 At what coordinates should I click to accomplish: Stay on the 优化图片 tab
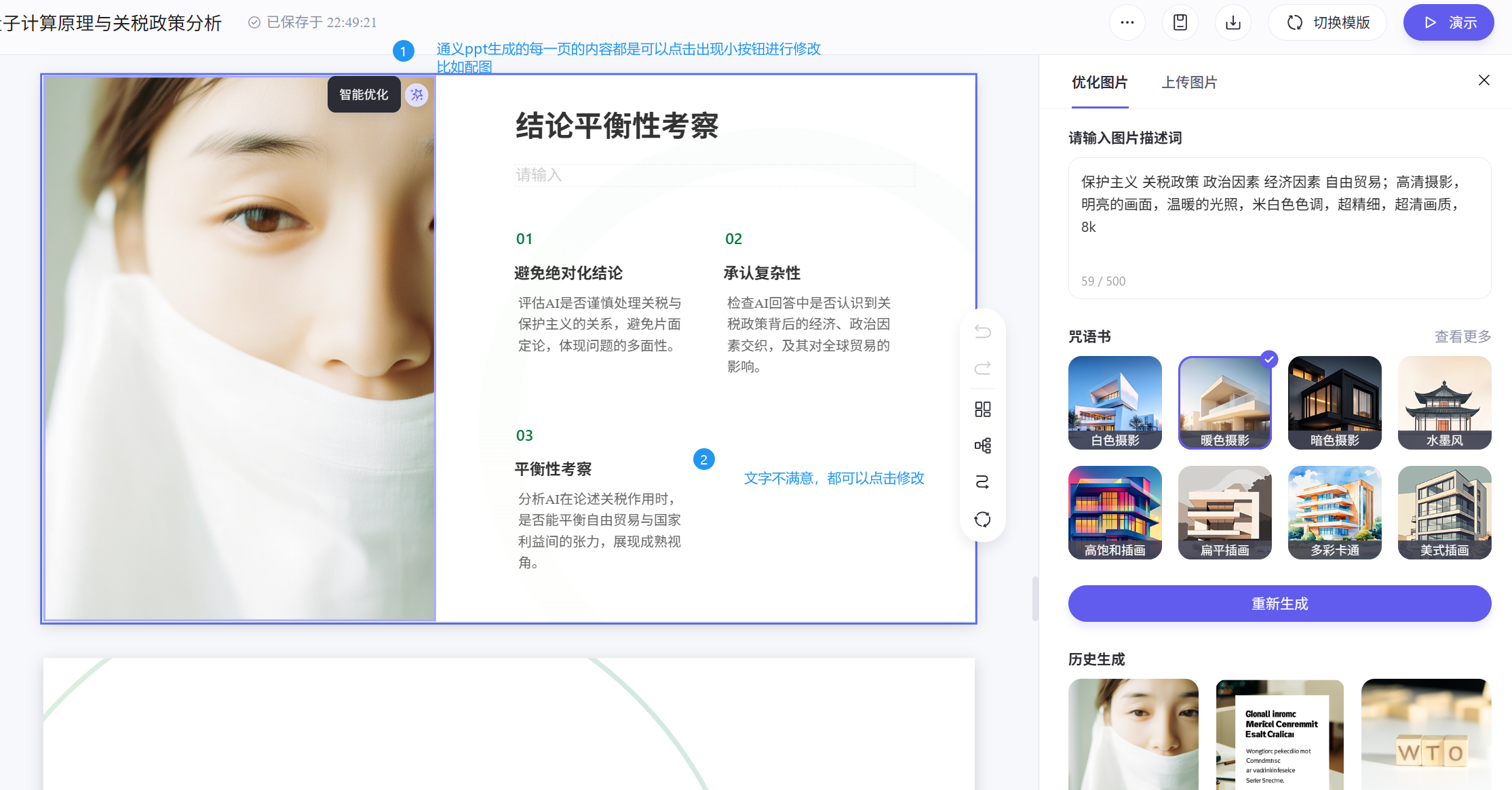point(1100,82)
